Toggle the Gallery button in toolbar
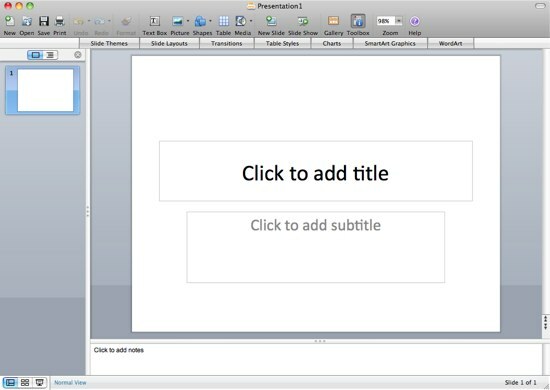 pos(333,21)
